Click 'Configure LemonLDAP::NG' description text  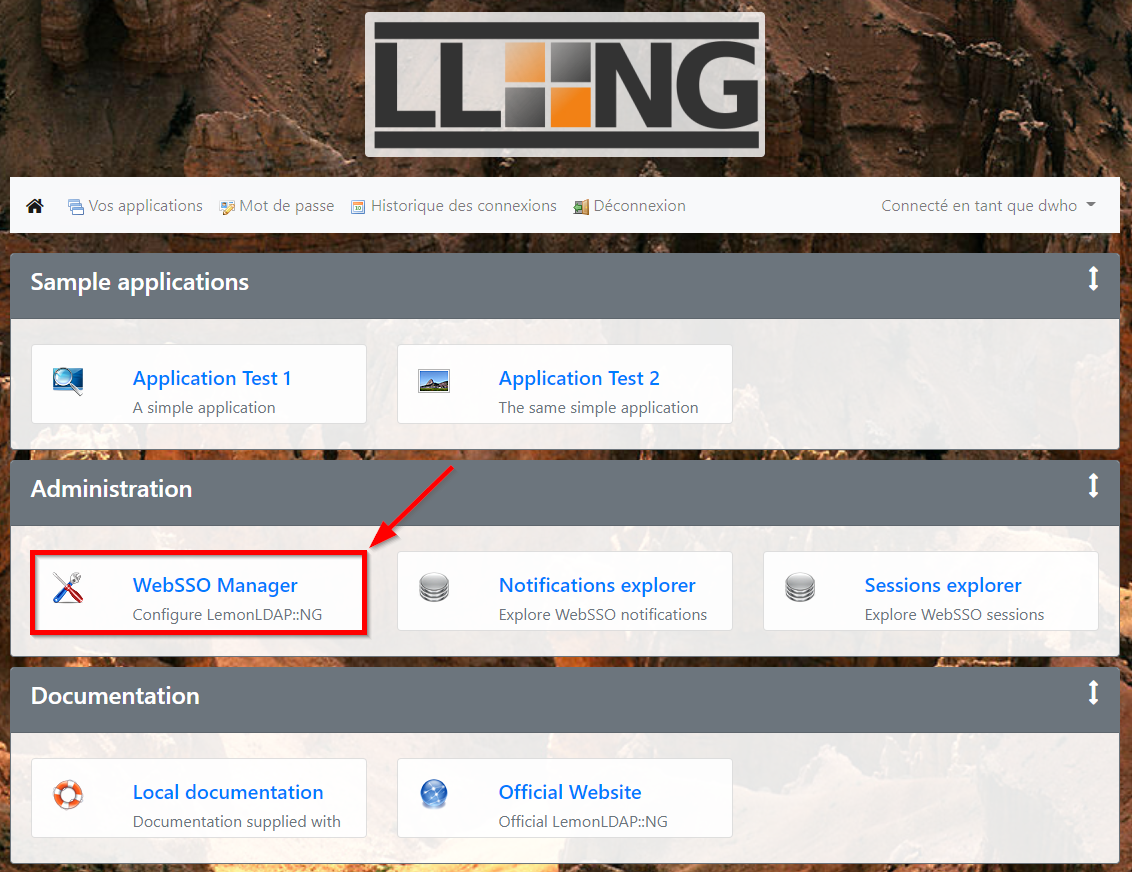click(x=227, y=615)
